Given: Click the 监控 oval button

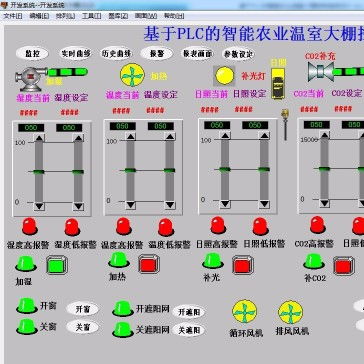Looking at the screenshot, I should coord(32,53).
